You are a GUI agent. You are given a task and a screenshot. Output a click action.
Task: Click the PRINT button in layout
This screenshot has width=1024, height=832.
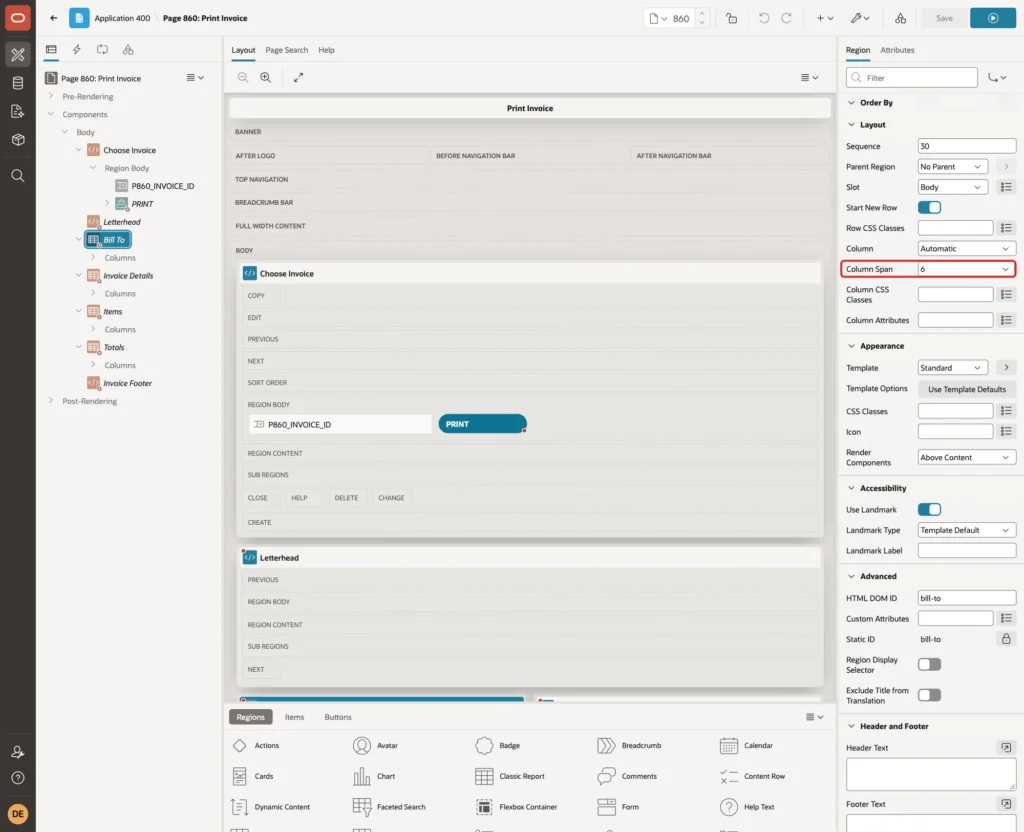(482, 424)
